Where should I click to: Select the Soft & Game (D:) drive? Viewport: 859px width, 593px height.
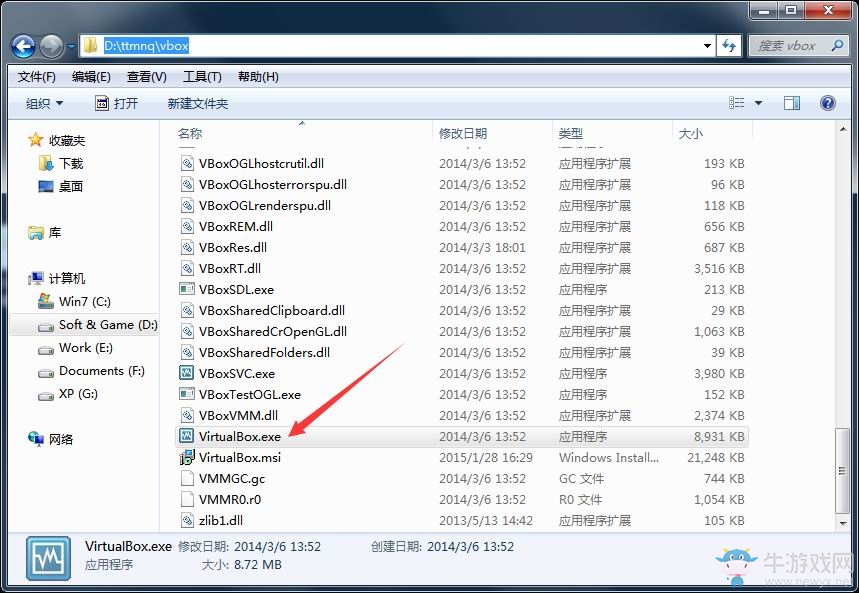tap(108, 324)
